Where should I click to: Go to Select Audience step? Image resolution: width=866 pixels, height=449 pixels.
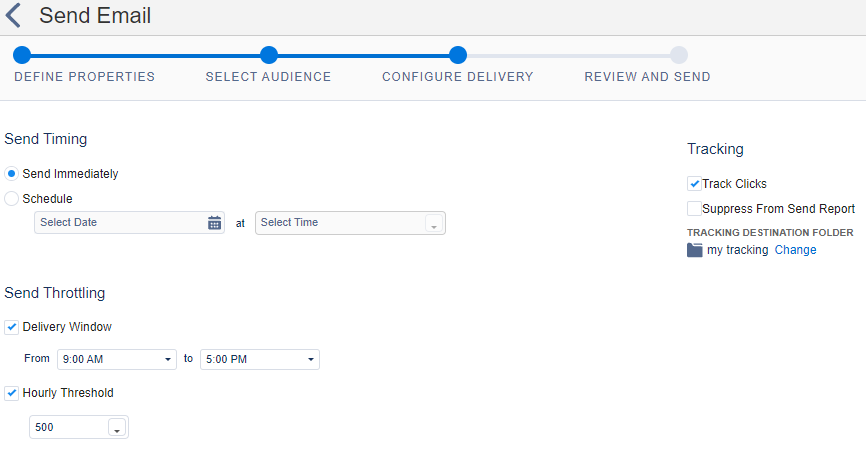click(x=268, y=77)
